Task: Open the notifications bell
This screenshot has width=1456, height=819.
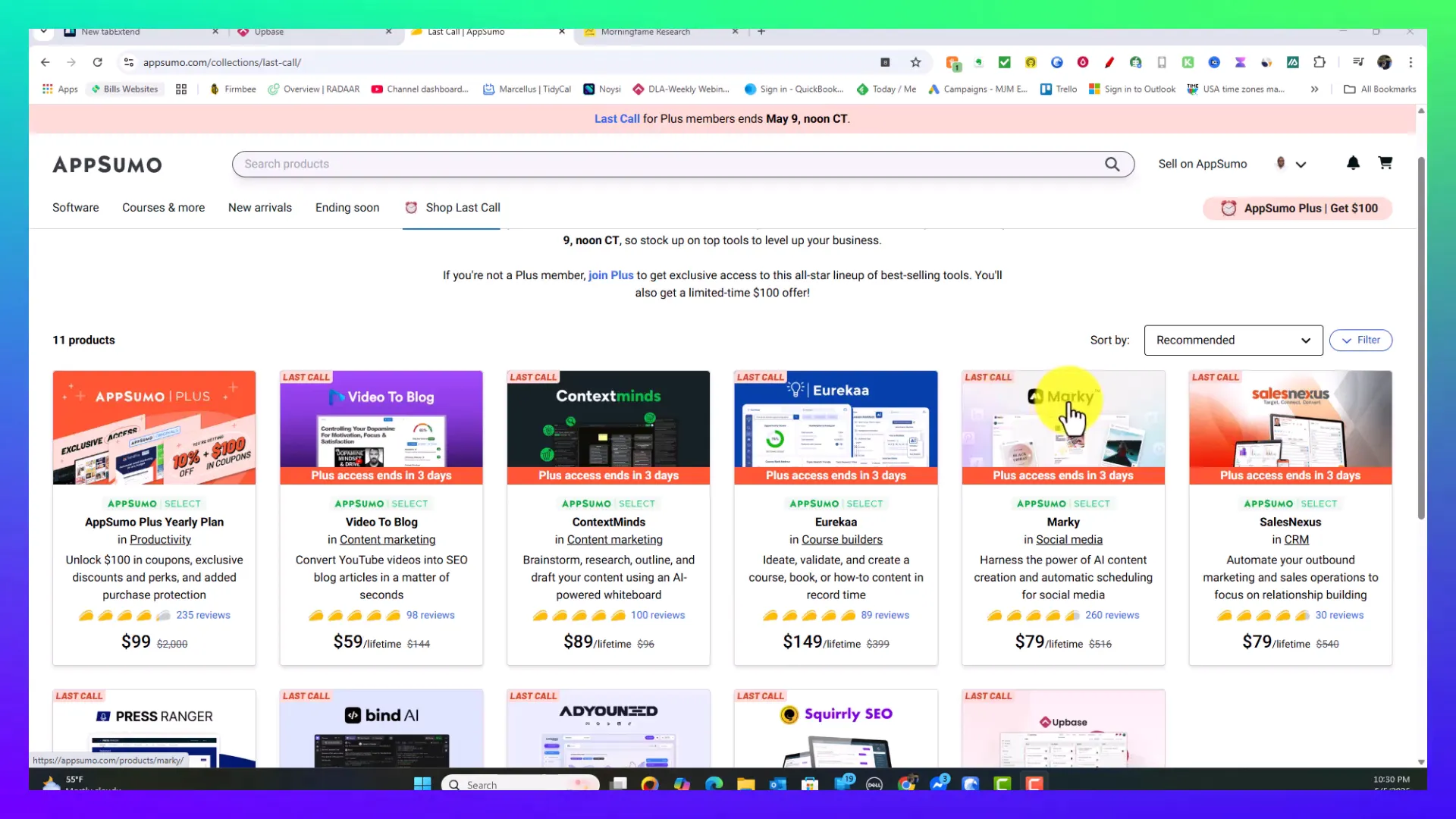Action: (x=1353, y=163)
